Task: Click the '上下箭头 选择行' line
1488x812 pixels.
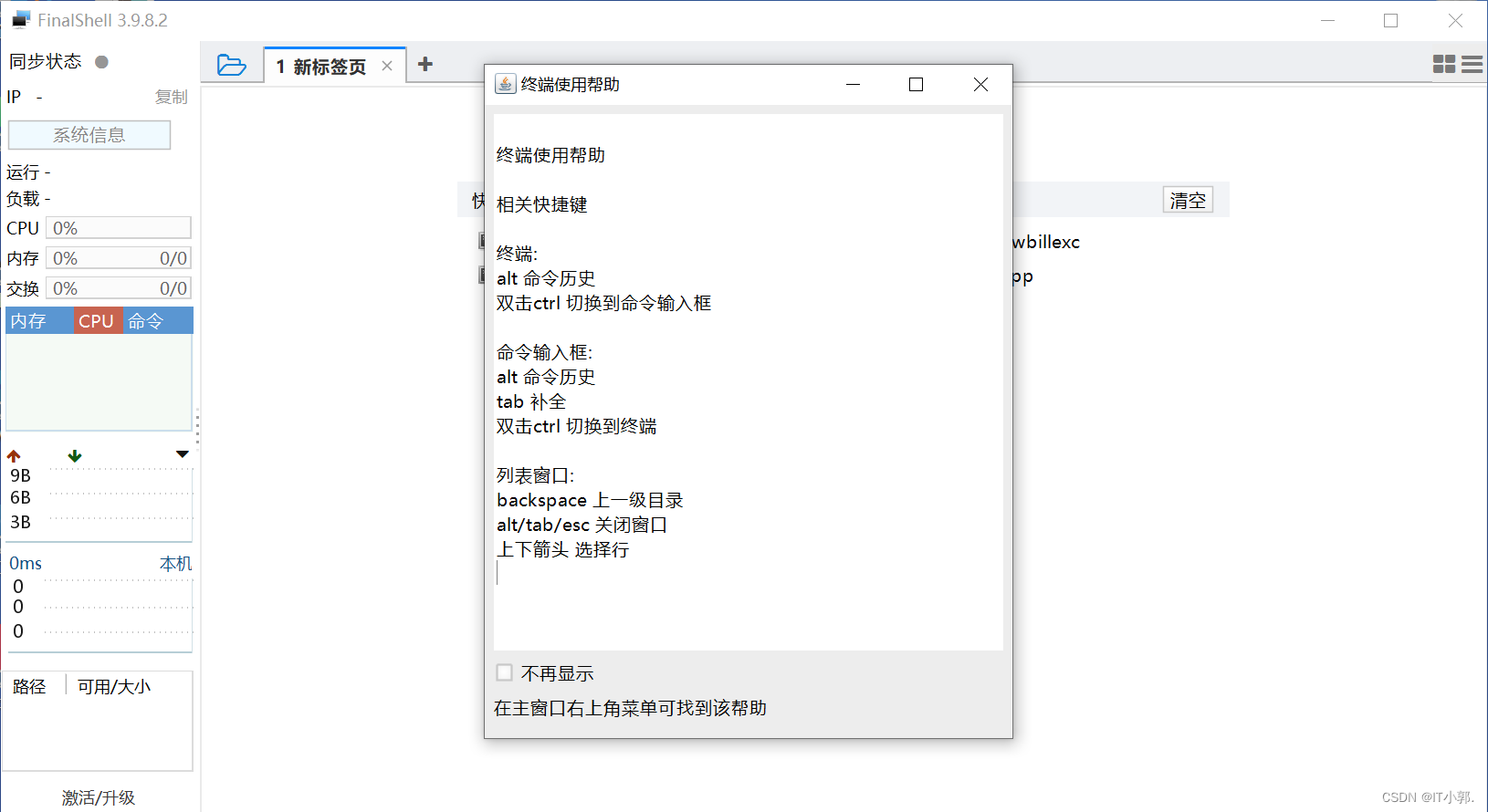Action: click(x=562, y=549)
